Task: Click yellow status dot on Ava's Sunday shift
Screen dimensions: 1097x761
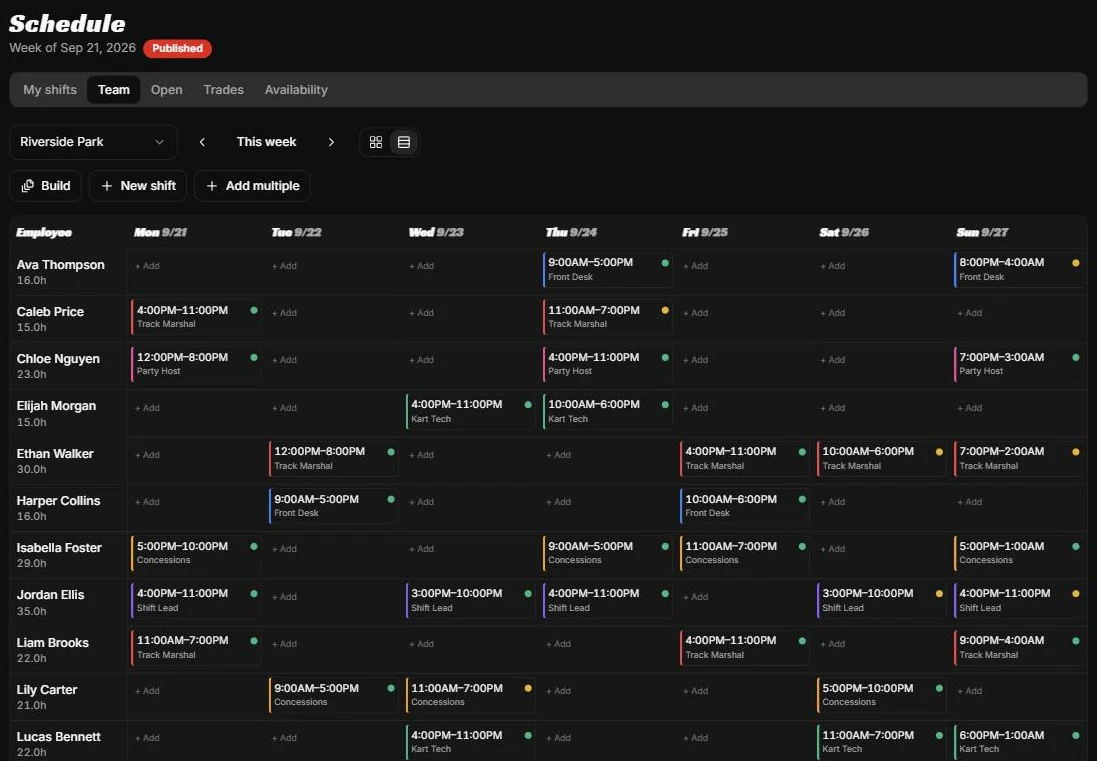Action: click(x=1076, y=263)
